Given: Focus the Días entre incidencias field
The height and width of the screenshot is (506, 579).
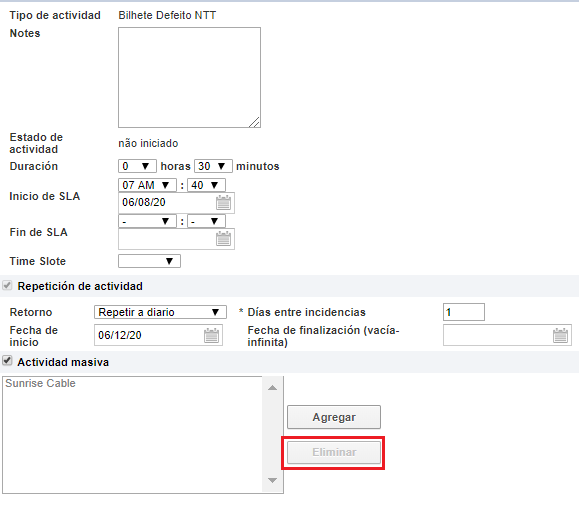Looking at the screenshot, I should tap(464, 312).
